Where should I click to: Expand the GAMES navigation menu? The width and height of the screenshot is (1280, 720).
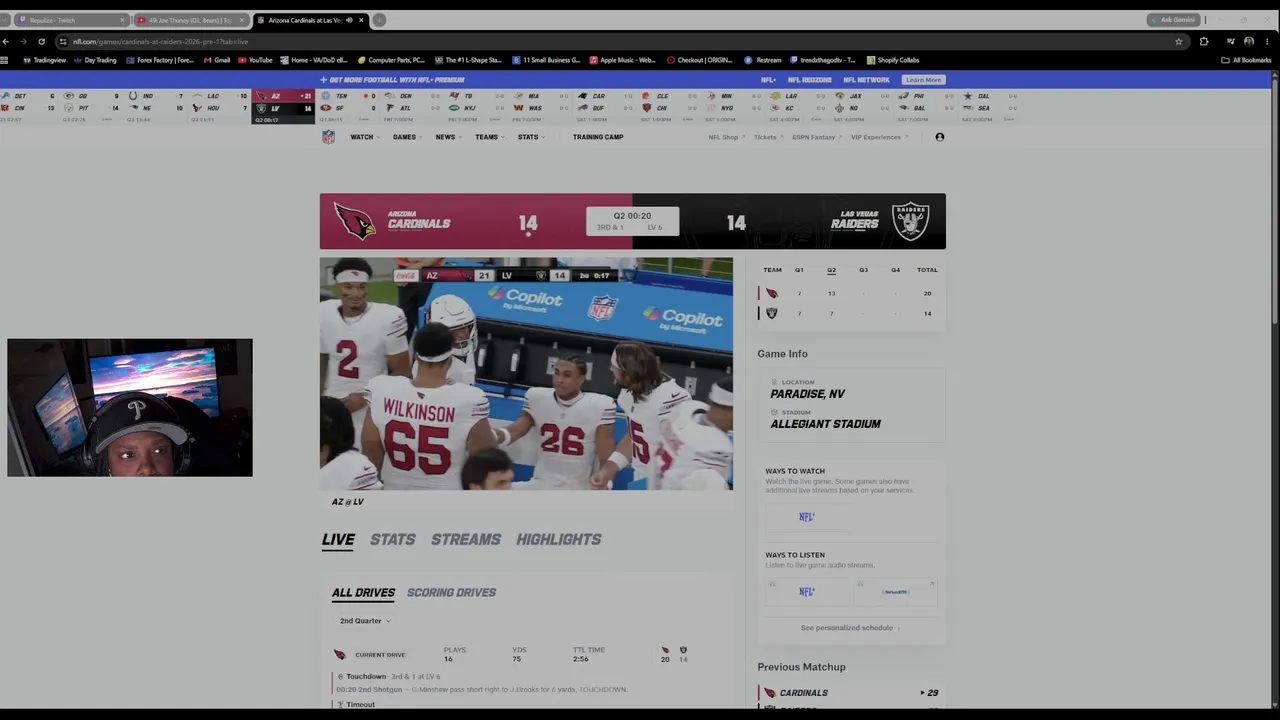(405, 137)
